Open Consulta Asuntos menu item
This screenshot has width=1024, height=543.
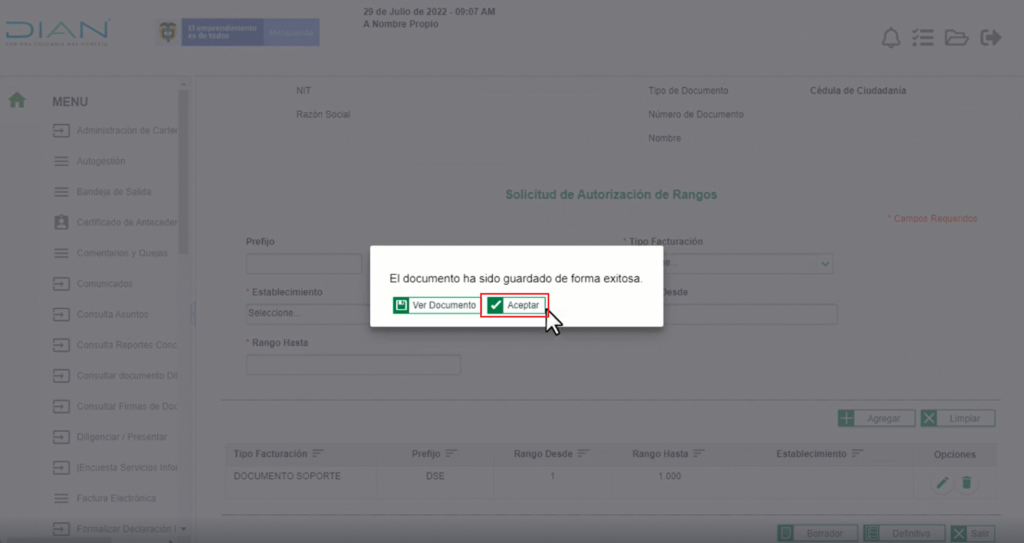tap(112, 314)
